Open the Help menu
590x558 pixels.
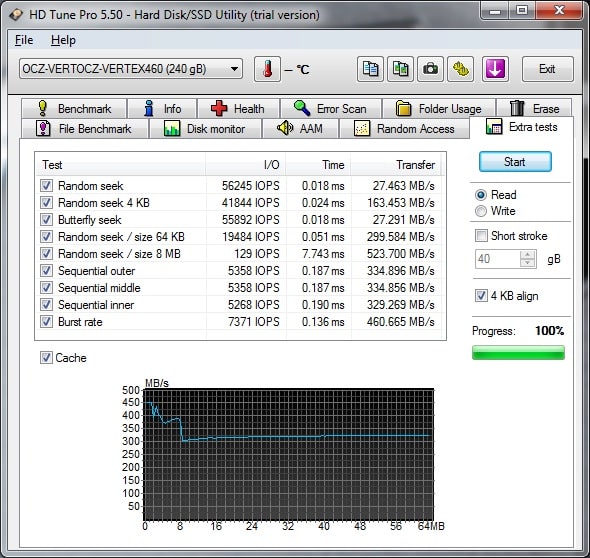coord(63,40)
